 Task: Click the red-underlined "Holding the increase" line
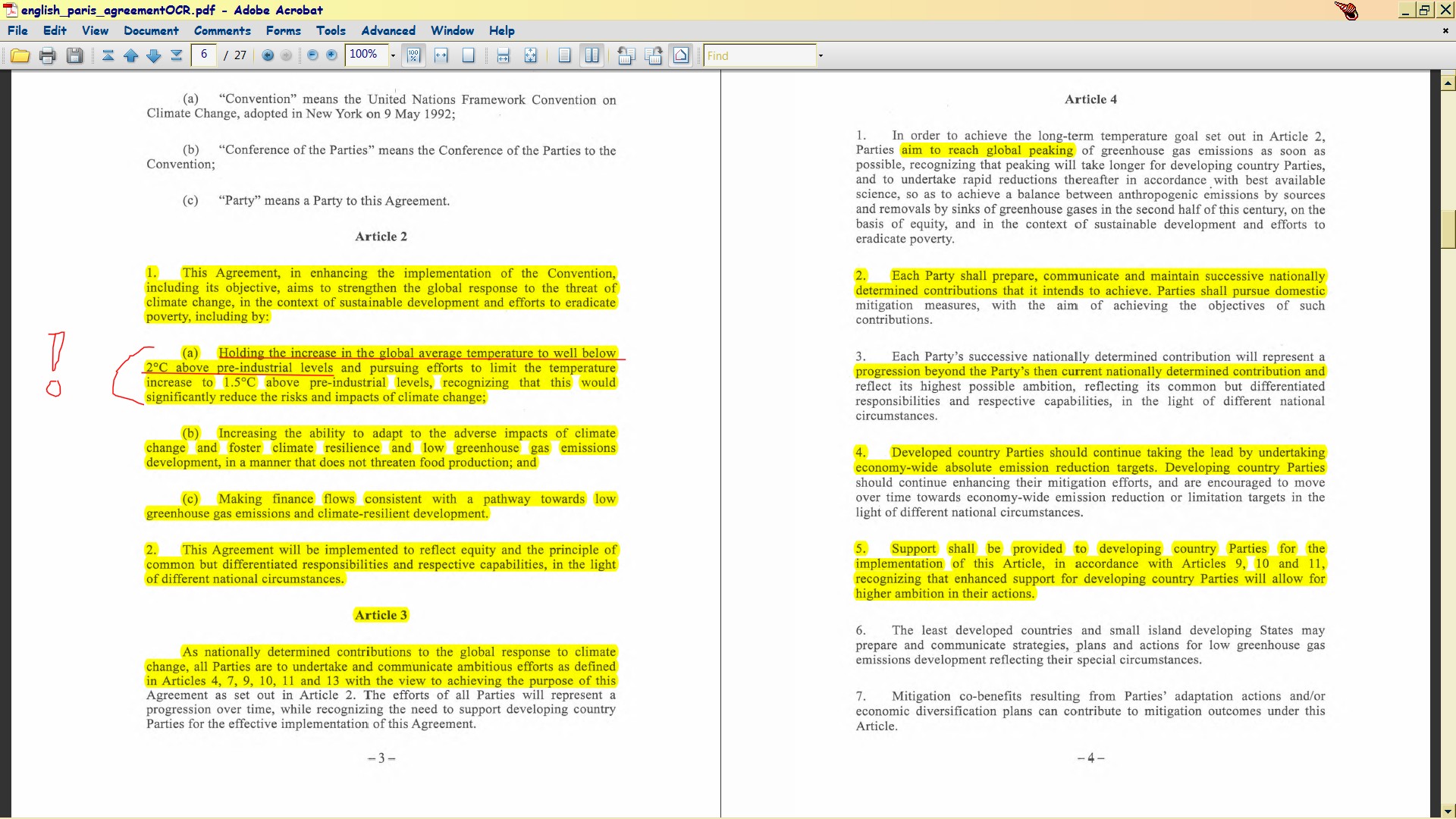pos(417,353)
